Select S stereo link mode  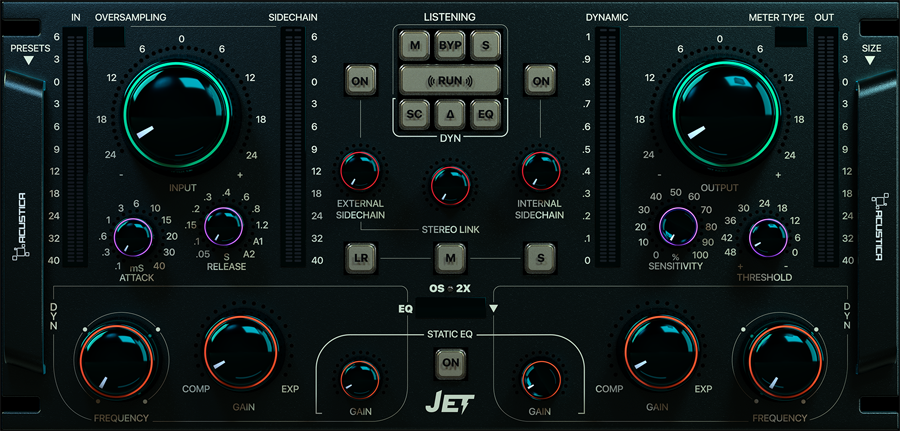point(540,258)
